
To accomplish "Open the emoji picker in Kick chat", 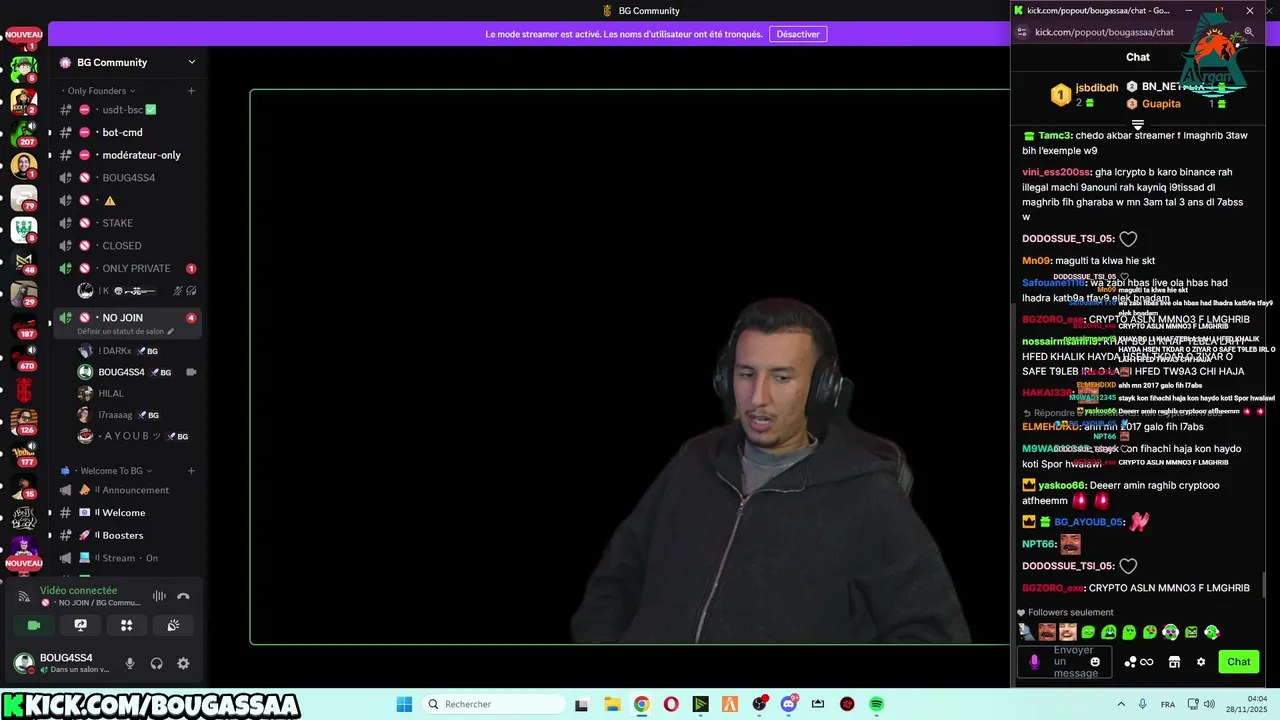I will [x=1095, y=662].
